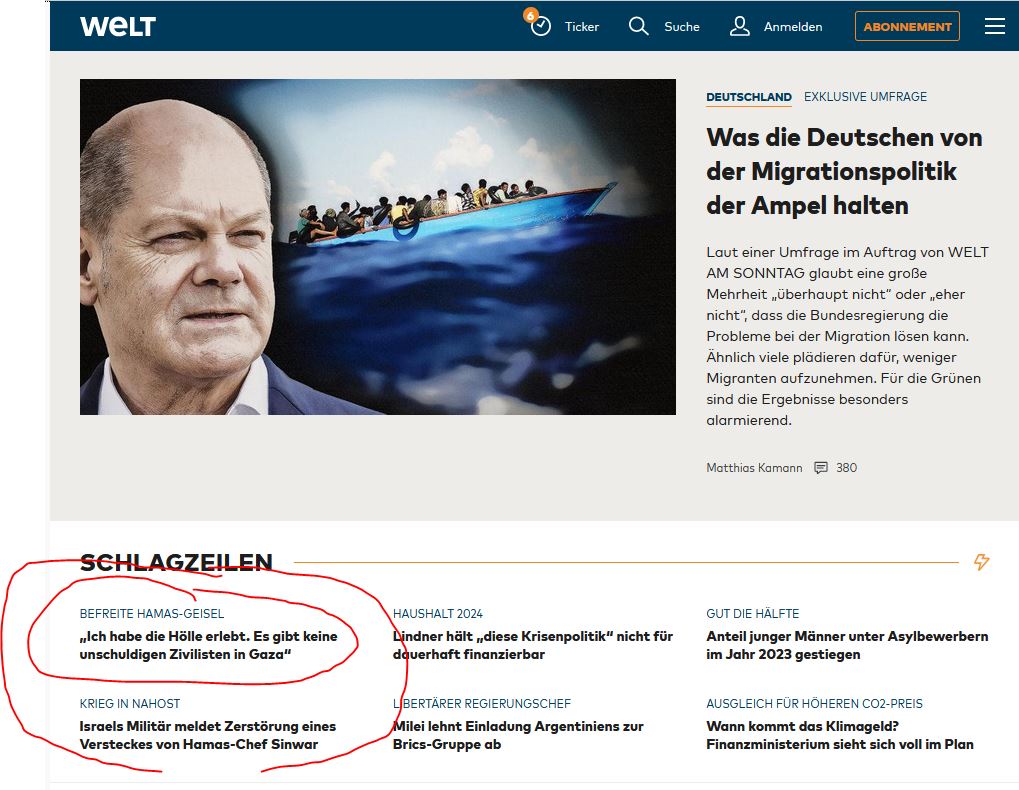Viewport: 1019px width, 790px height.
Task: Select the Anmelden login link
Action: coord(793,27)
